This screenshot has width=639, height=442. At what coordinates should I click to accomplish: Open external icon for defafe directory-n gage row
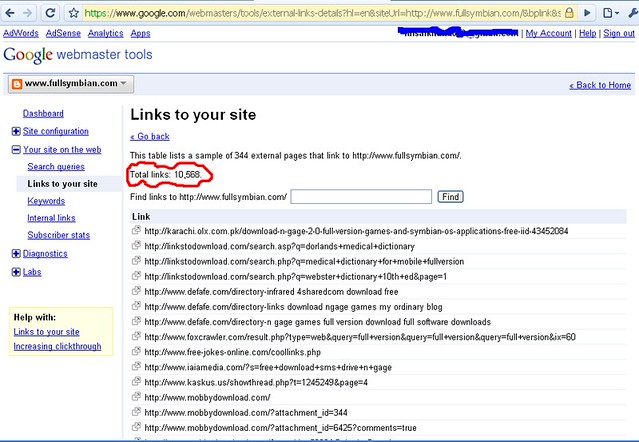136,321
